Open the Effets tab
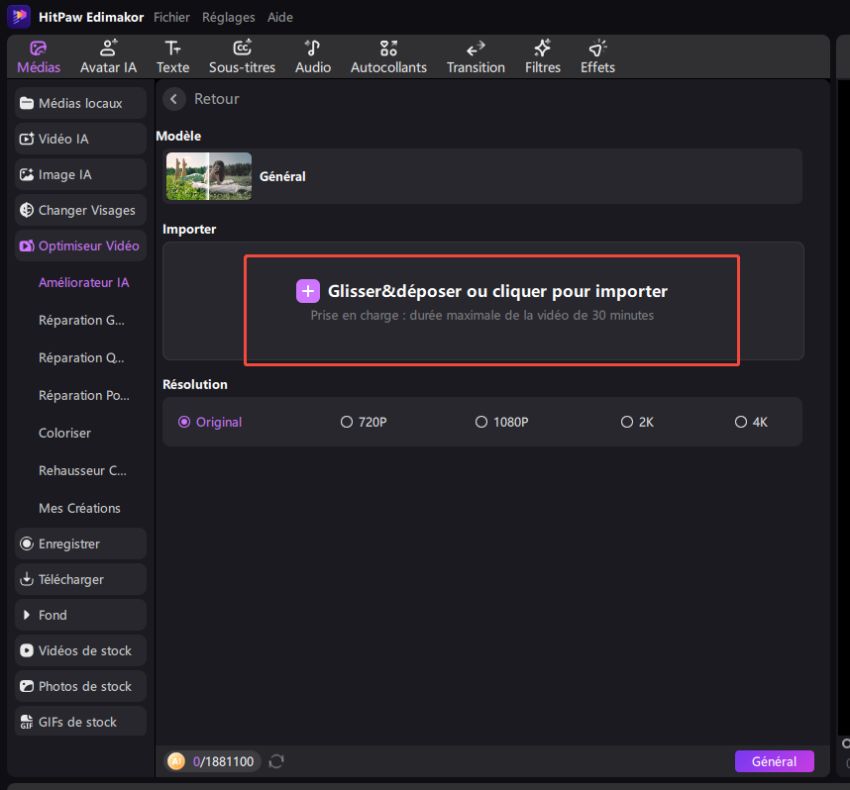This screenshot has height=790, width=850. (x=597, y=57)
